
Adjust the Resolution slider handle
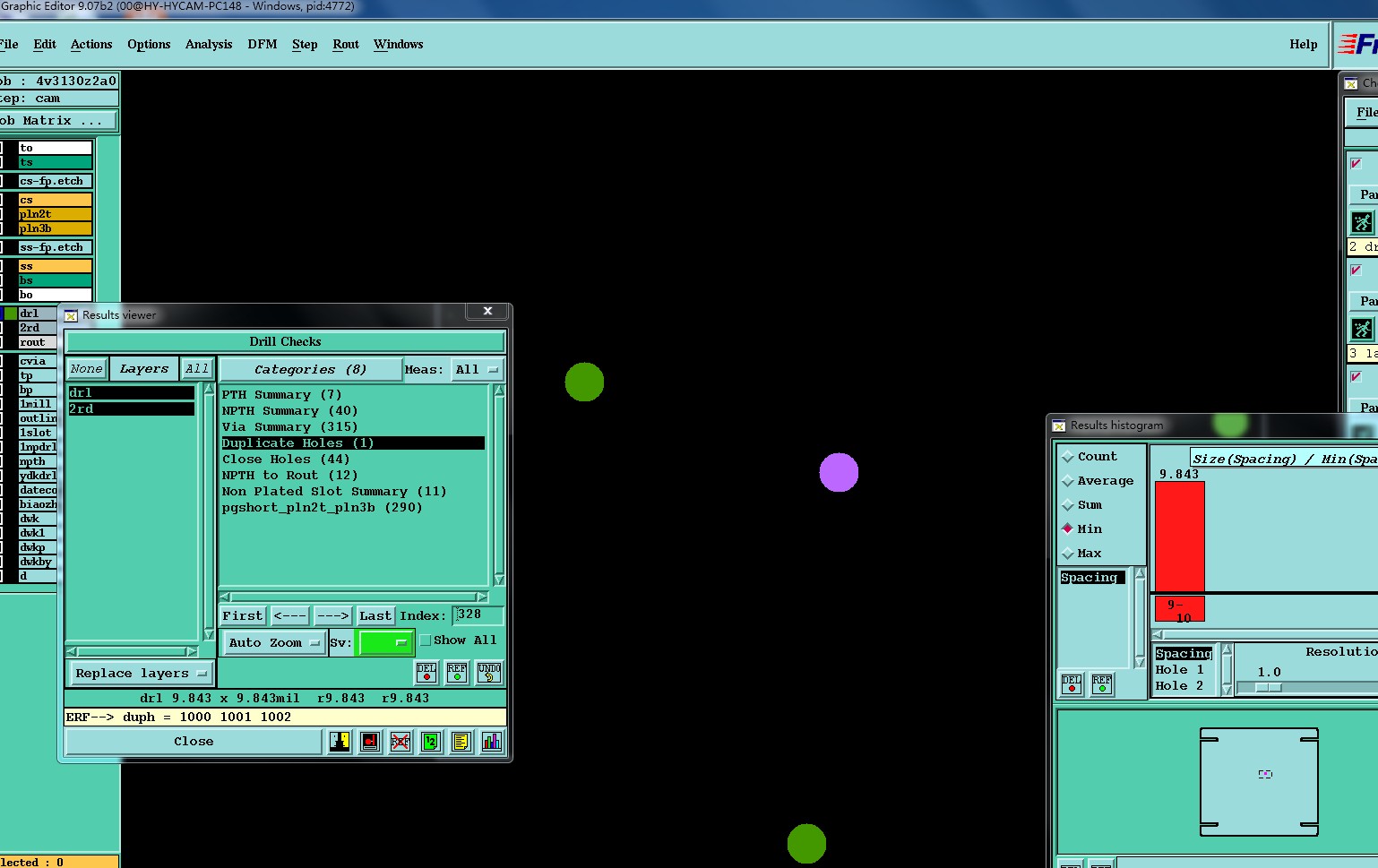1268,688
